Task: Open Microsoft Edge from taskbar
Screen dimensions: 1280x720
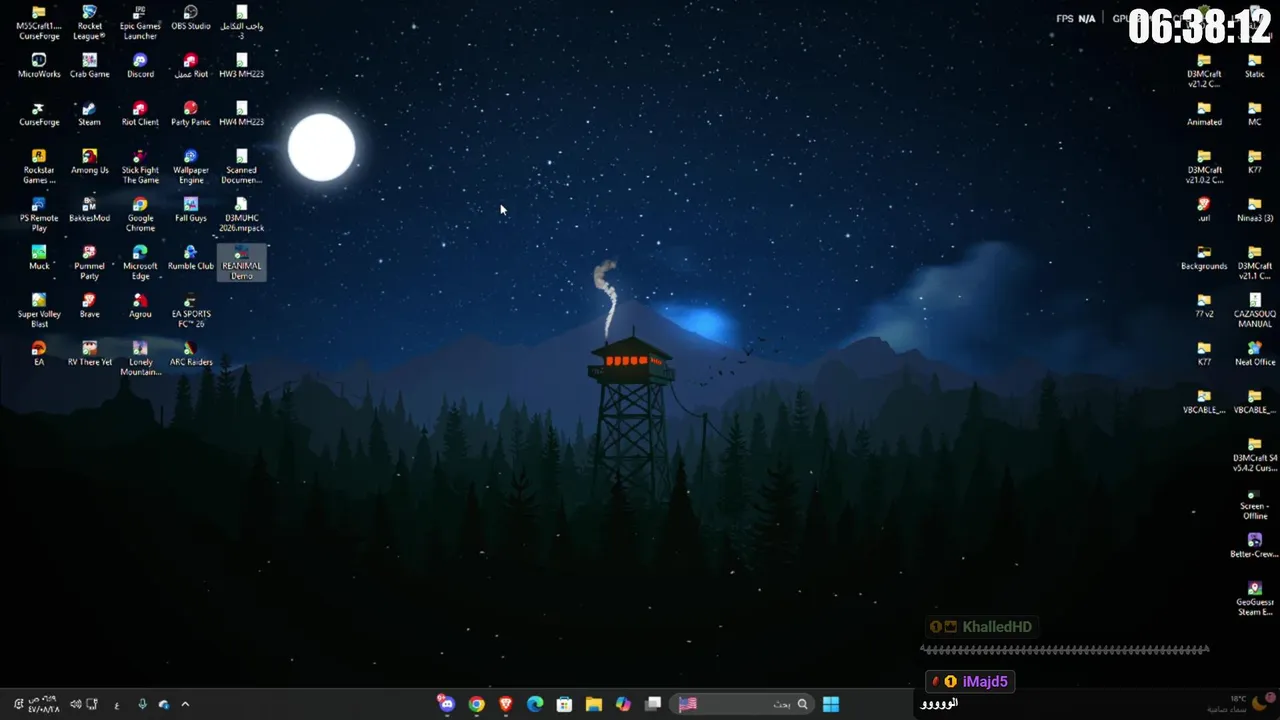Action: 535,704
